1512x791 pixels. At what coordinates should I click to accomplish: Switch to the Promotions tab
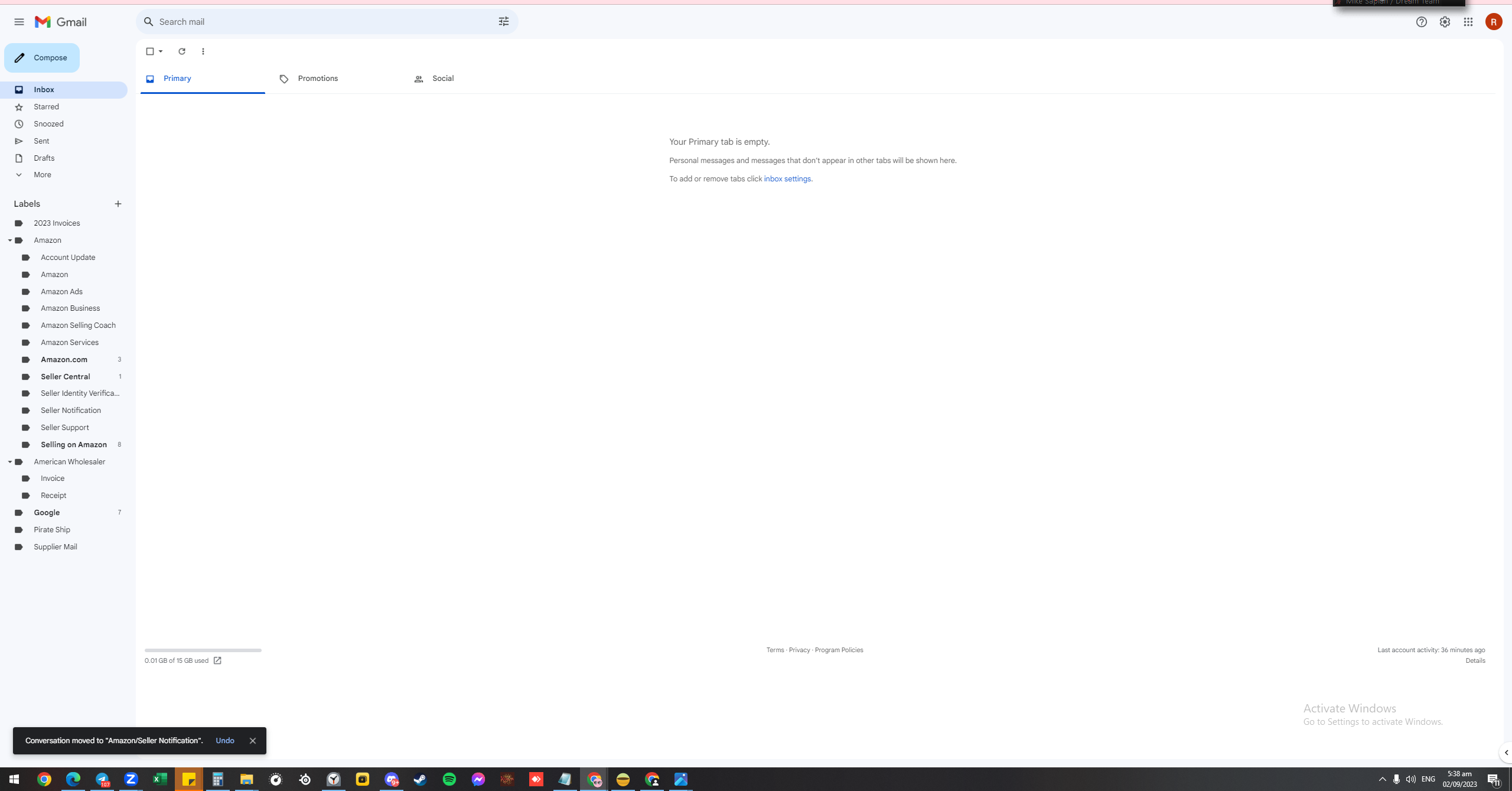tap(338, 79)
